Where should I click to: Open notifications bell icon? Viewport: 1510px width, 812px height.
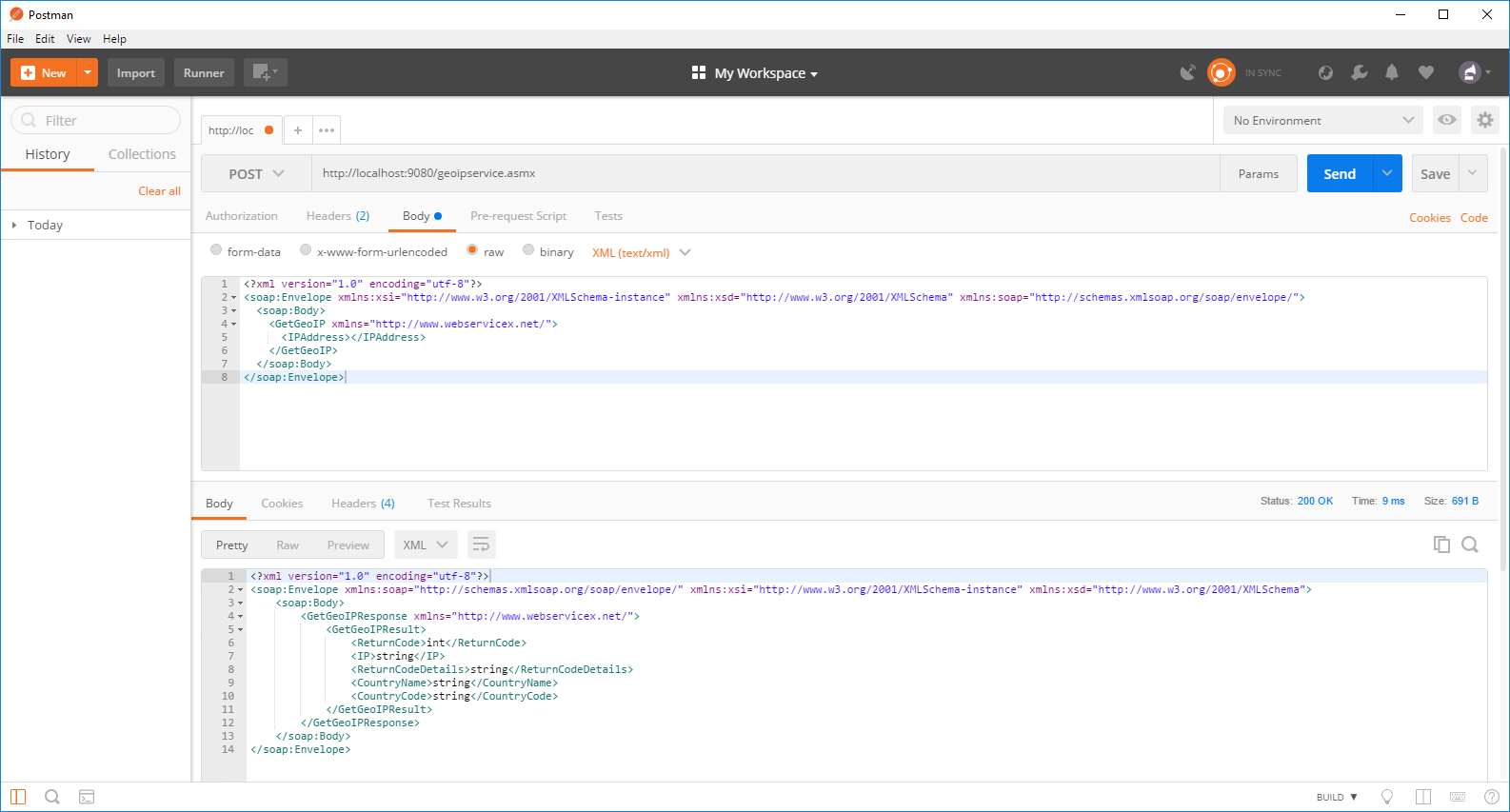point(1392,72)
